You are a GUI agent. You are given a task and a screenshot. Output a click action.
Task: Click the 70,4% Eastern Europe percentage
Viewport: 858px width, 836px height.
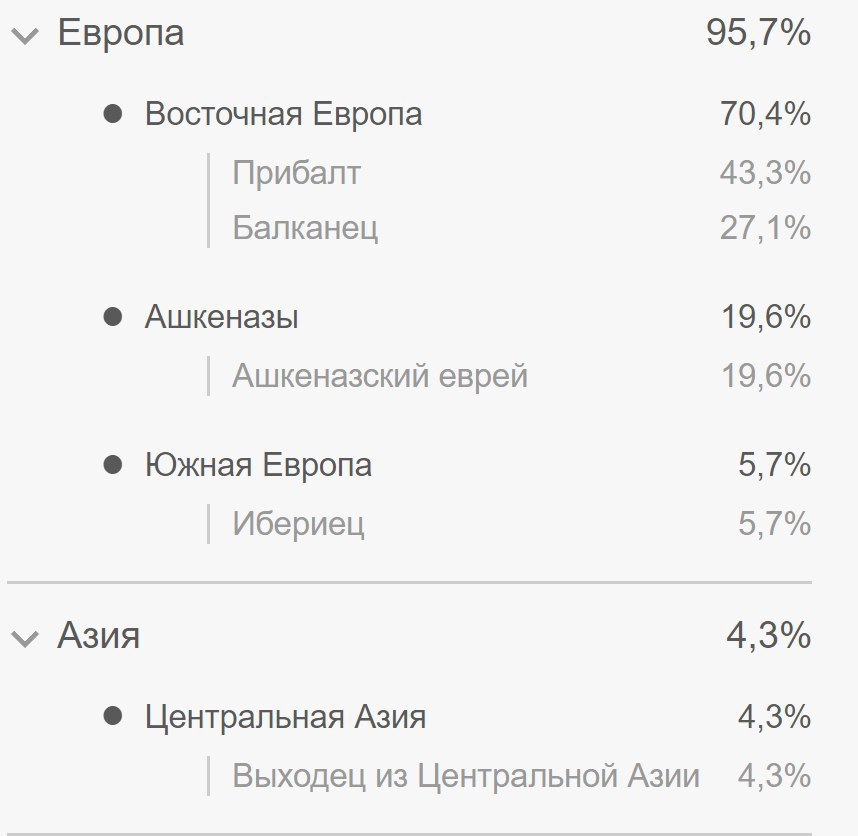[x=765, y=114]
